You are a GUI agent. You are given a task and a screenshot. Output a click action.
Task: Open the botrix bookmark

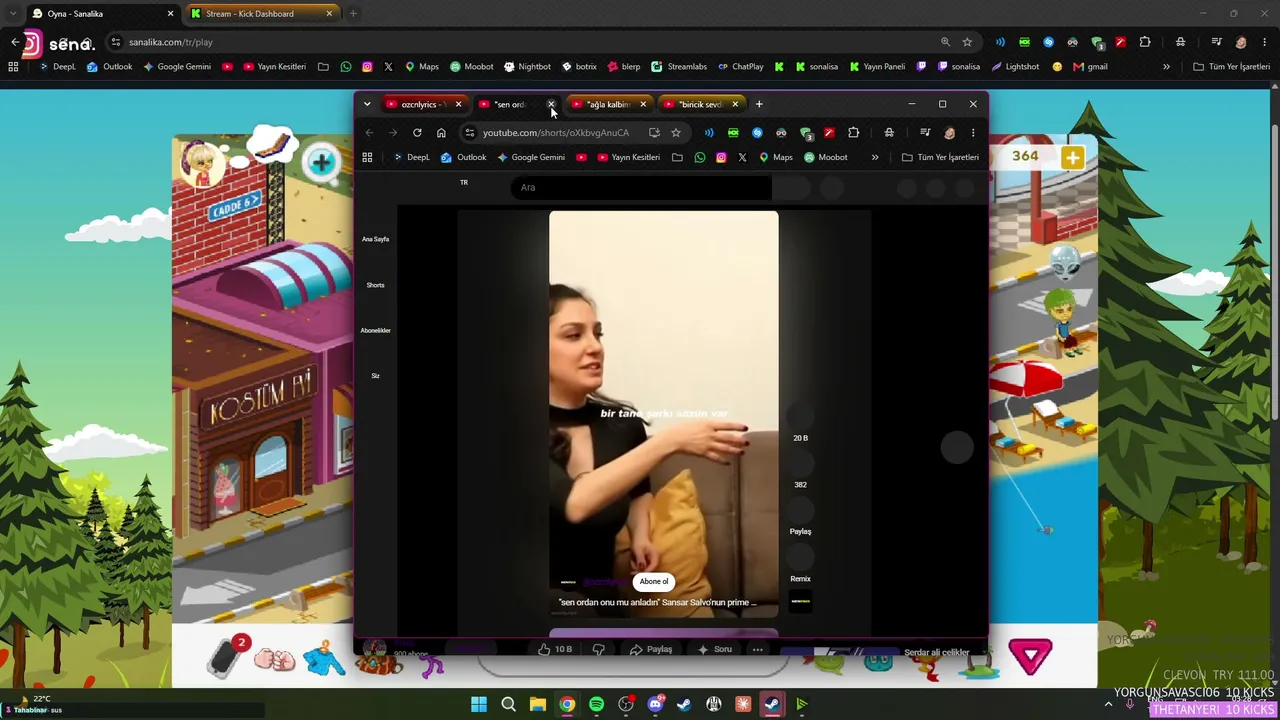point(579,67)
